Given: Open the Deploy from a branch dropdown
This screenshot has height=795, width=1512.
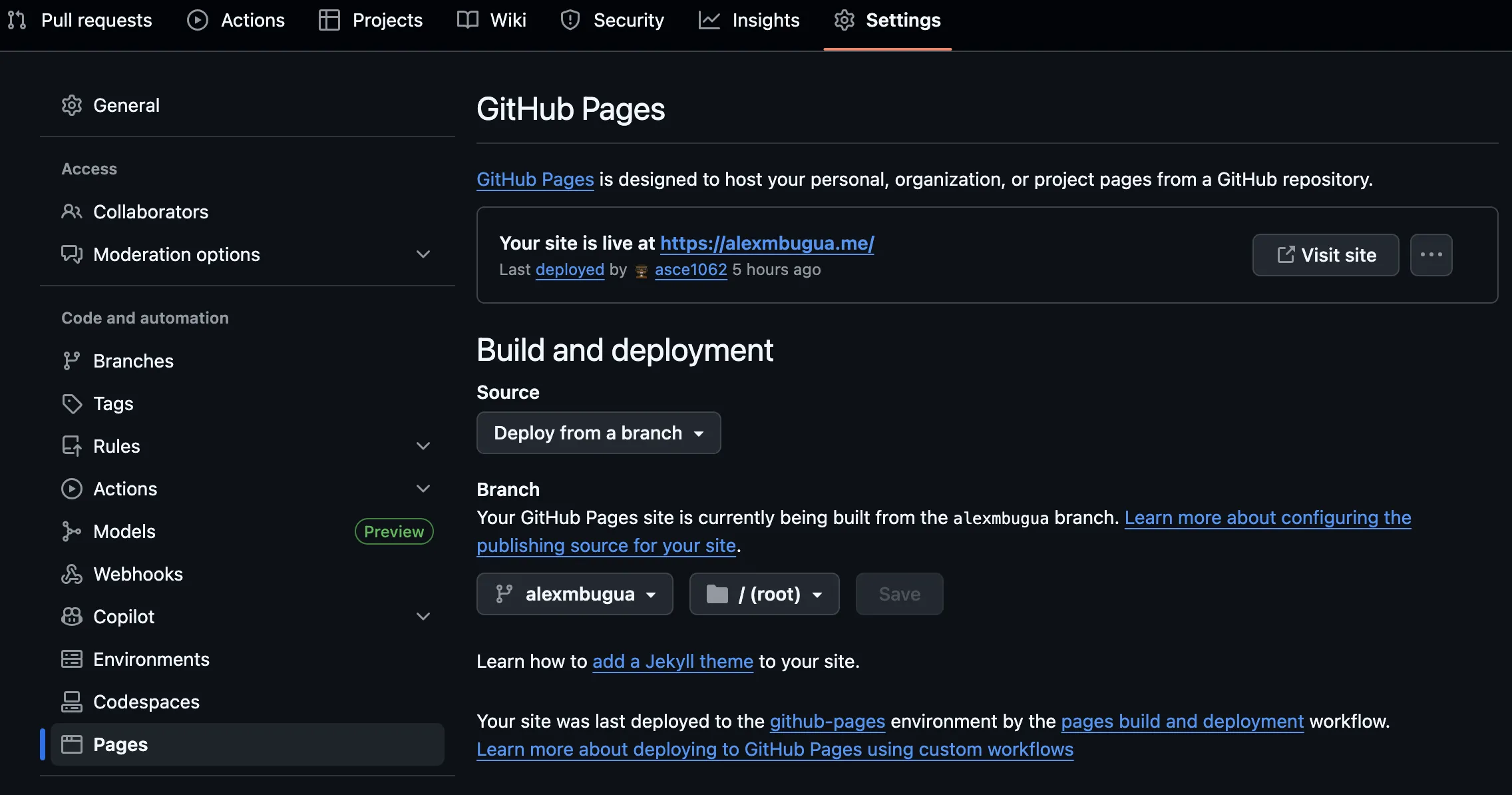Looking at the screenshot, I should (x=598, y=433).
